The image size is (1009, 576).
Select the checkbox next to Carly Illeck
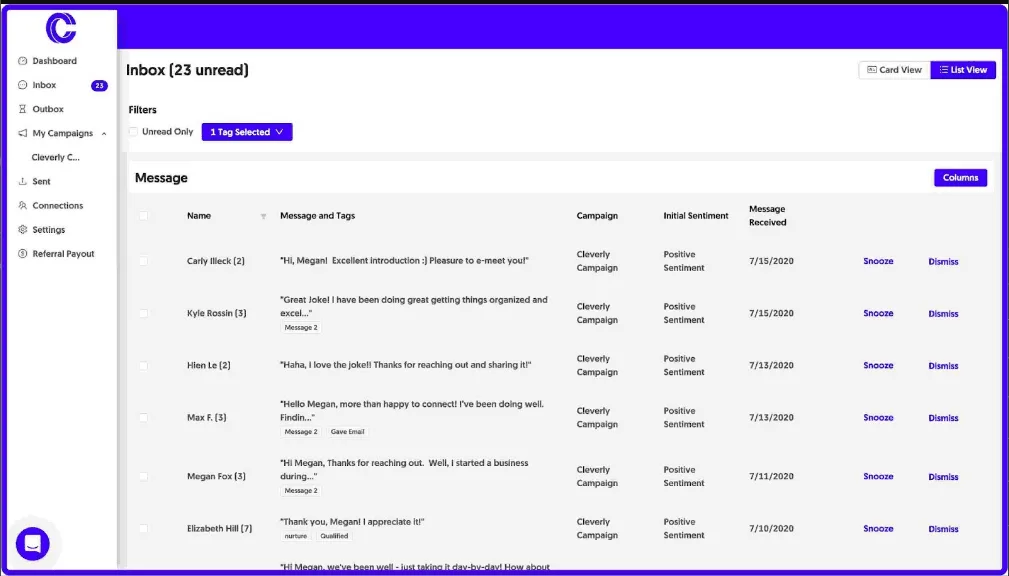coord(145,261)
